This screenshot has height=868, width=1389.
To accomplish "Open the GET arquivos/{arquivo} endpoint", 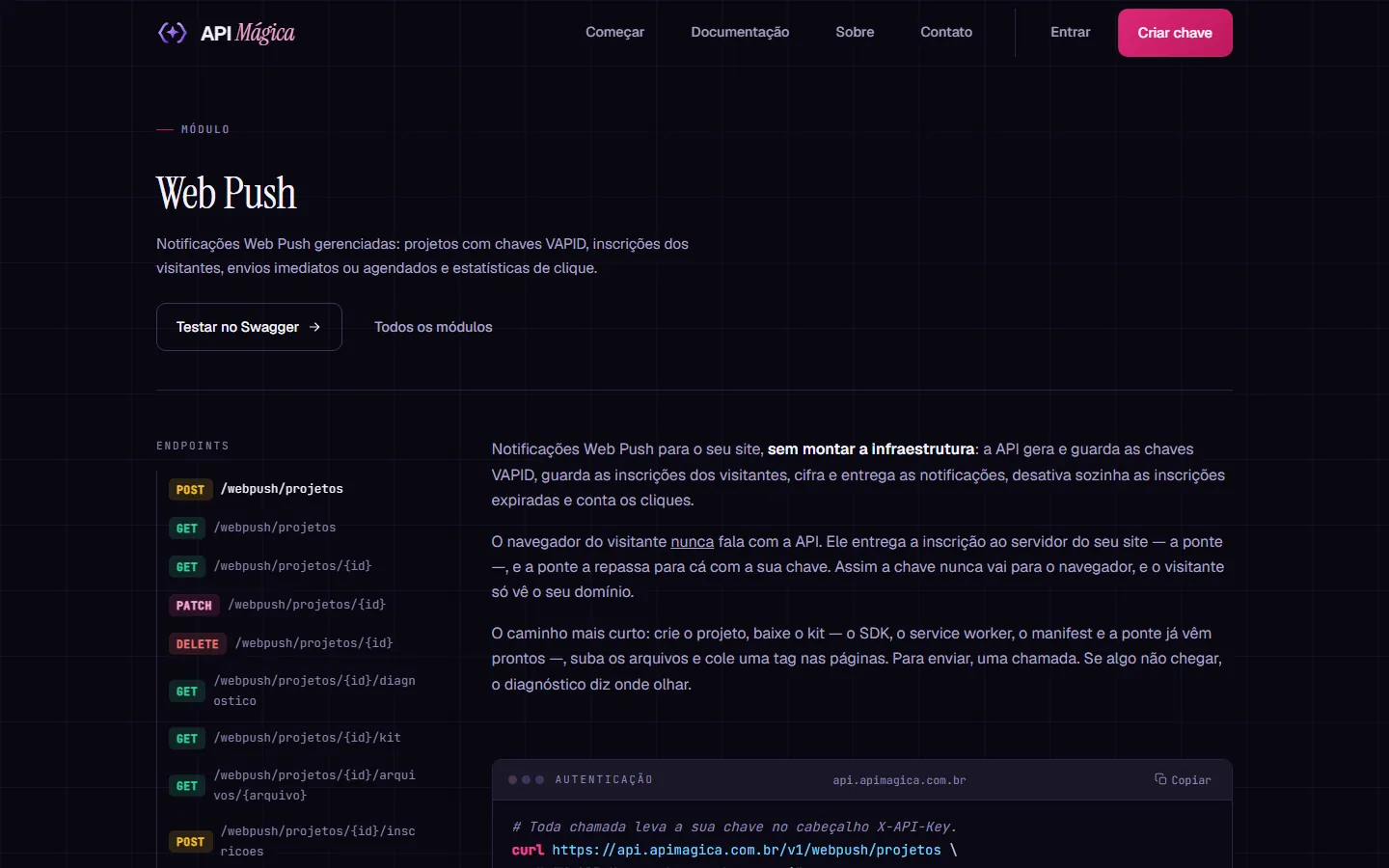I will coord(292,785).
